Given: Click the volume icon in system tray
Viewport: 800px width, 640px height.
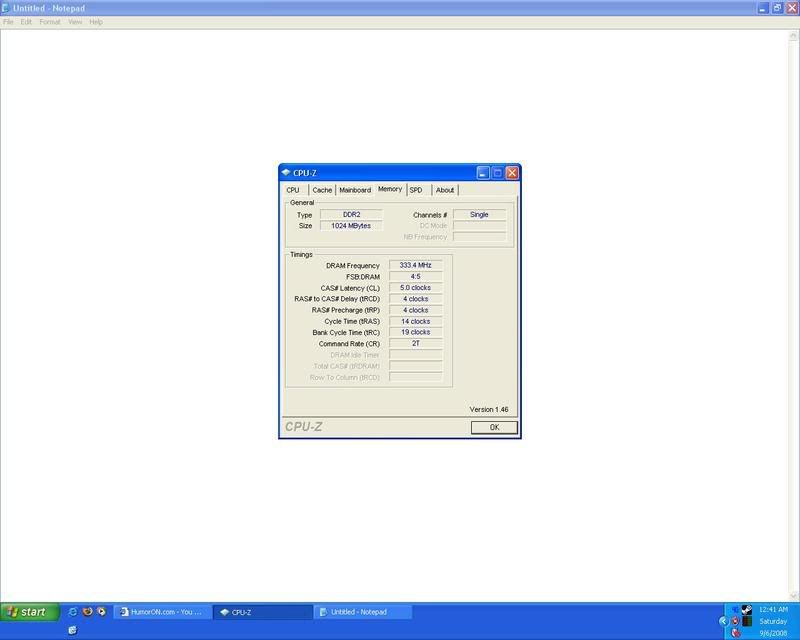Looking at the screenshot, I should point(735,609).
